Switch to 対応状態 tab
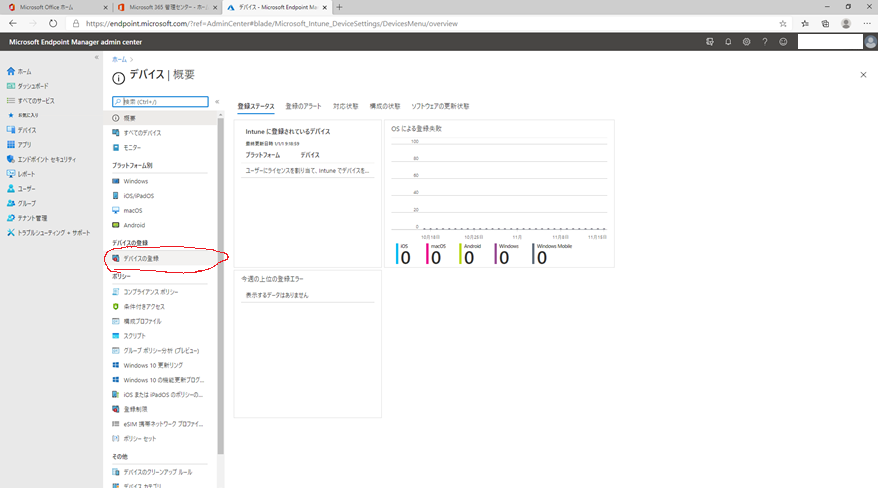Image resolution: width=878 pixels, height=488 pixels. tap(345, 106)
